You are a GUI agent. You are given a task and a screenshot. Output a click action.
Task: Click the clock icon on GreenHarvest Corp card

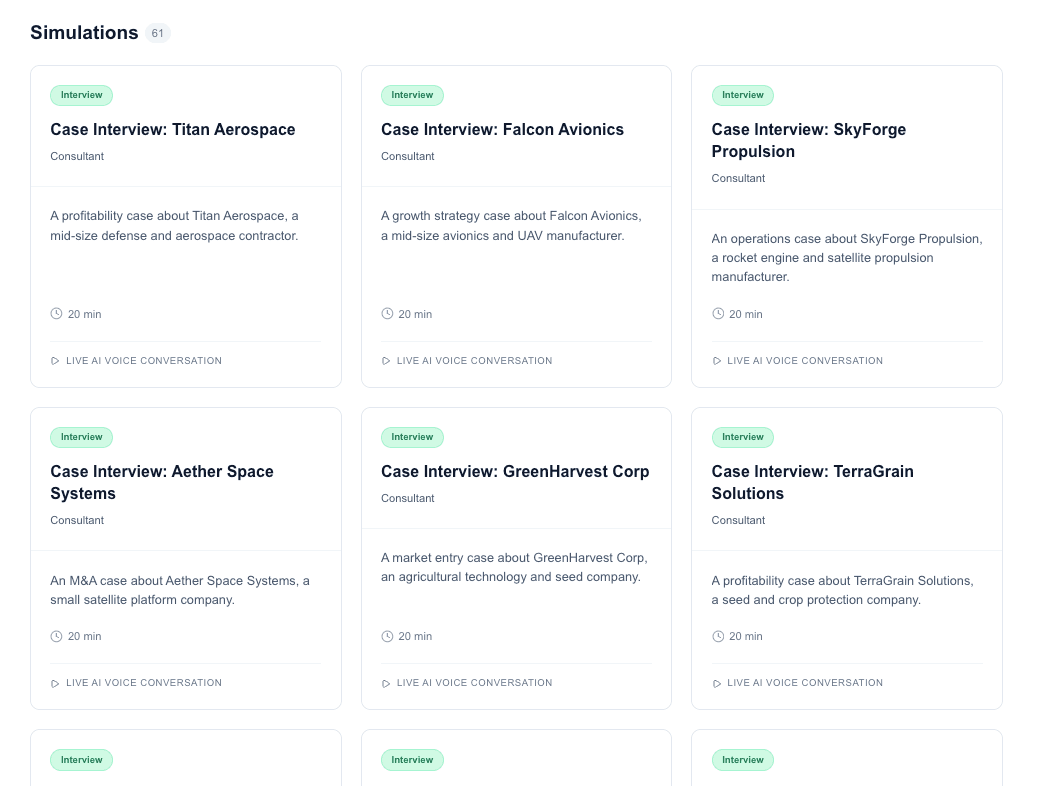(387, 636)
